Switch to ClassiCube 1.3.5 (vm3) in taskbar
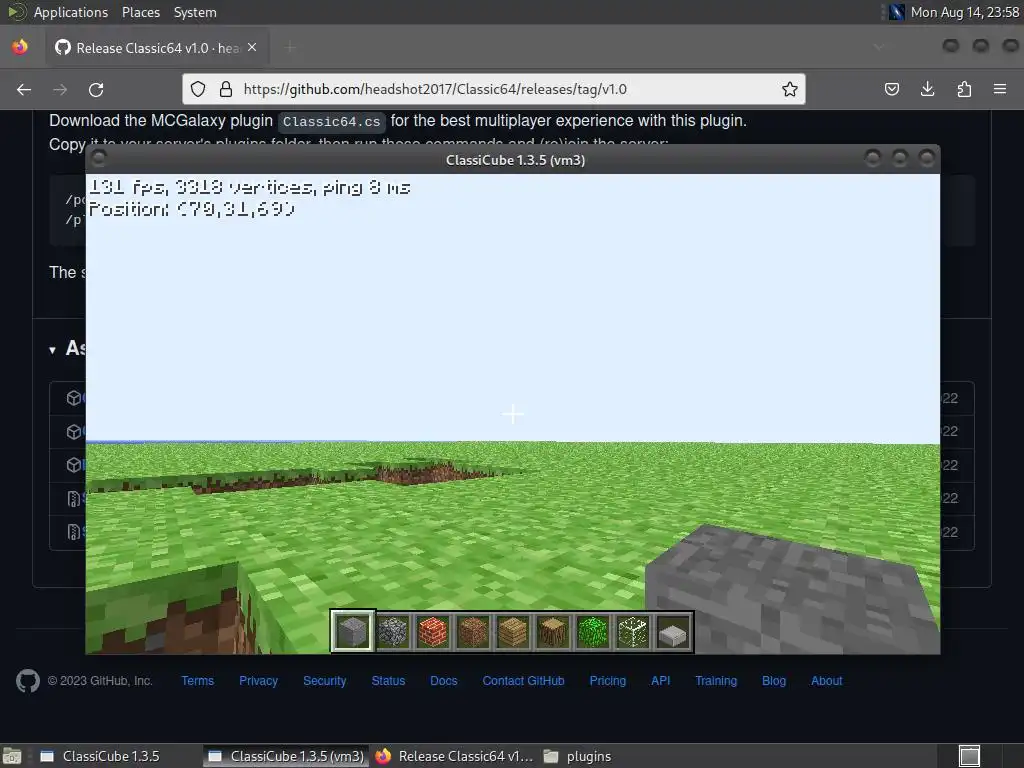 [x=286, y=756]
